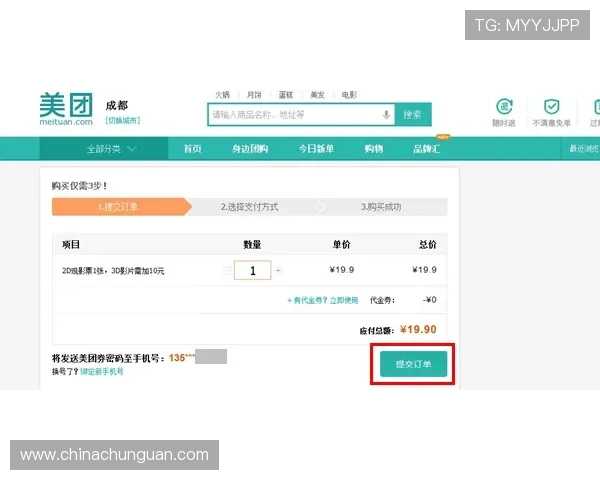Click the Meituan logo
Screen dimensions: 600x480
(66, 107)
